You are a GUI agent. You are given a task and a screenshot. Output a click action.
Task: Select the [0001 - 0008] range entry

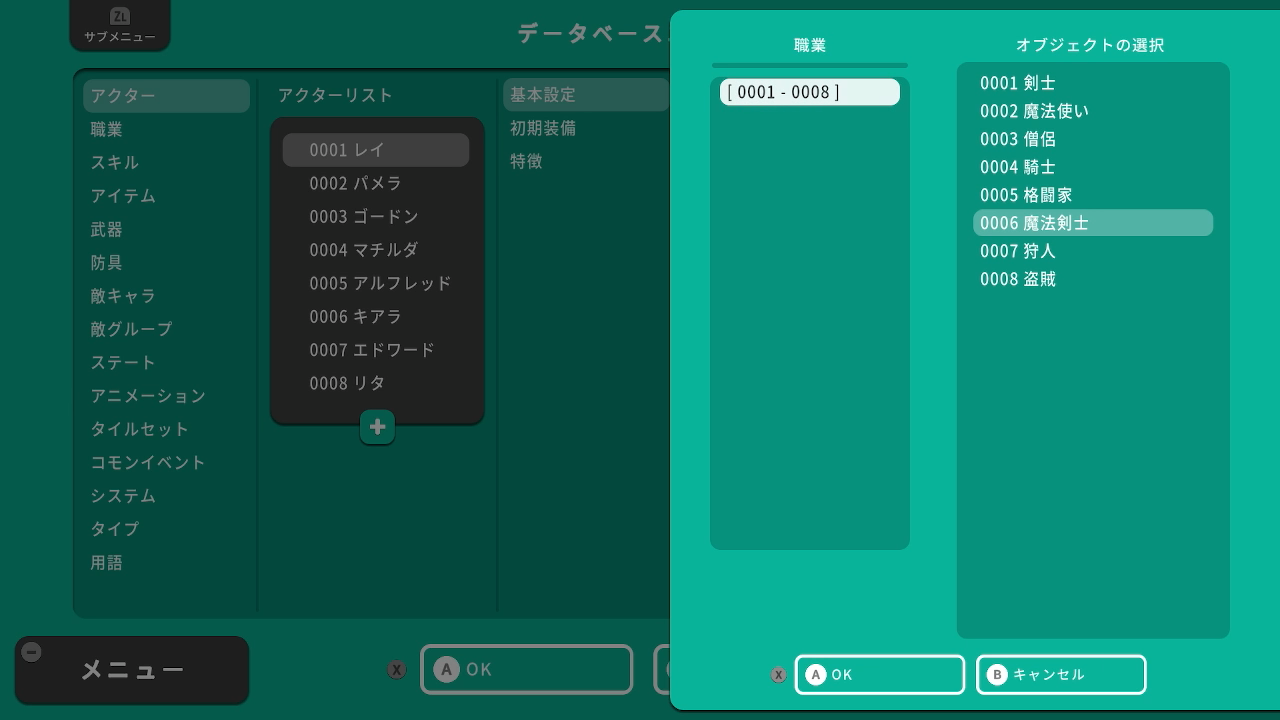point(809,92)
